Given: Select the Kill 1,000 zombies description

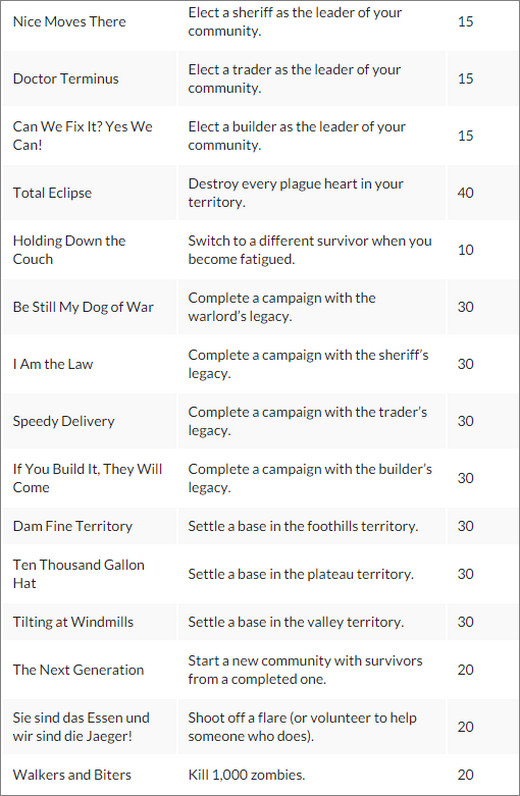Looking at the screenshot, I should point(246,775).
